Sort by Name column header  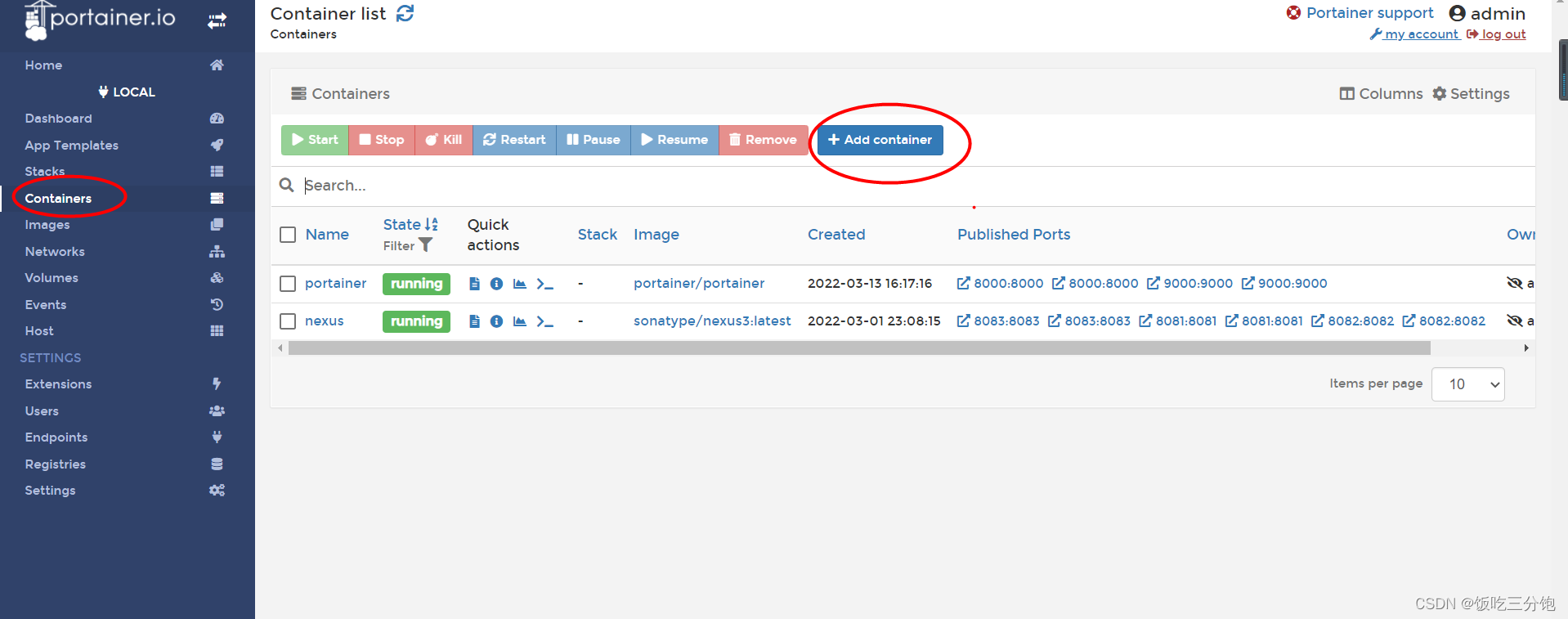point(327,235)
